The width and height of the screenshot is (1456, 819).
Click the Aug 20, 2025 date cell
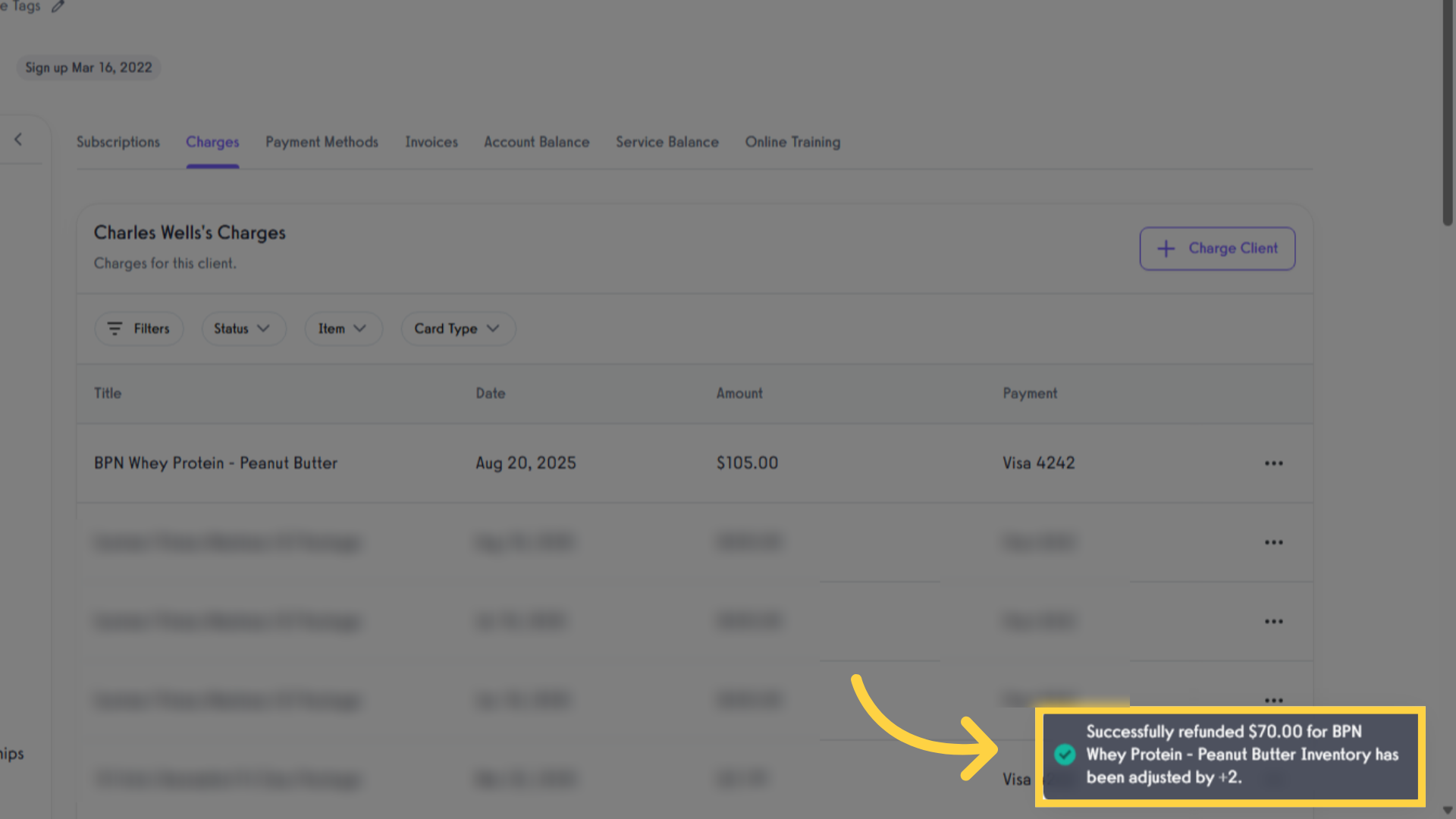point(526,463)
